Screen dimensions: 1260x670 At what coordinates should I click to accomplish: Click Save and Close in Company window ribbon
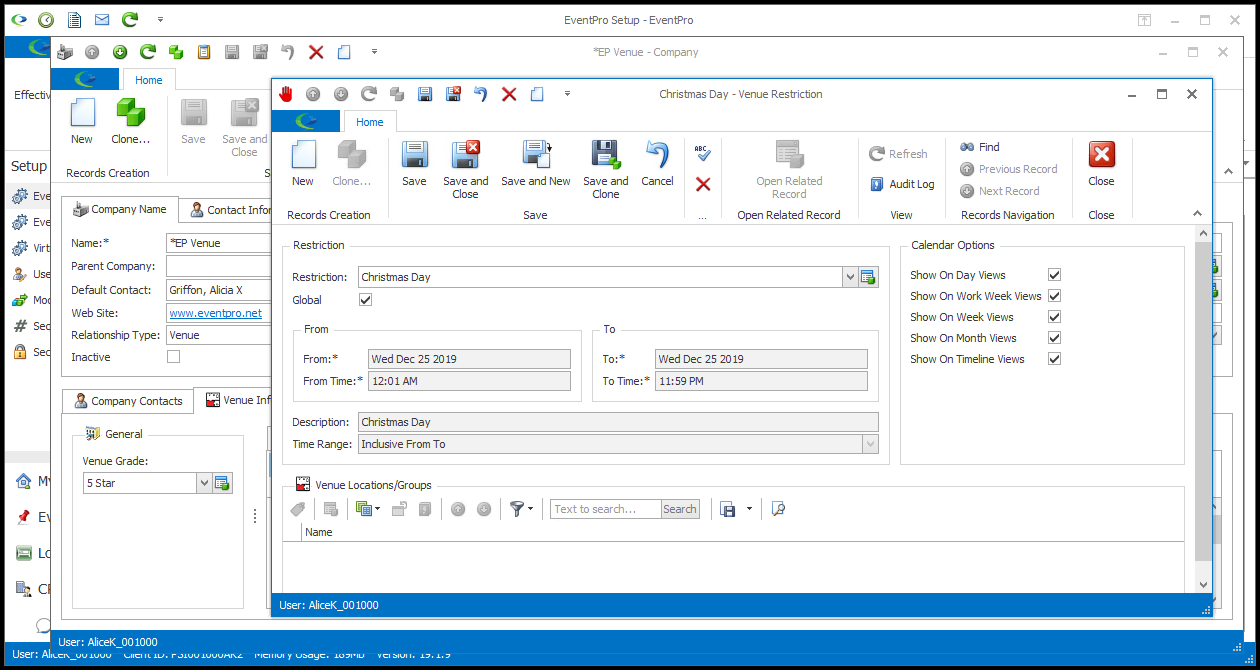[x=245, y=127]
